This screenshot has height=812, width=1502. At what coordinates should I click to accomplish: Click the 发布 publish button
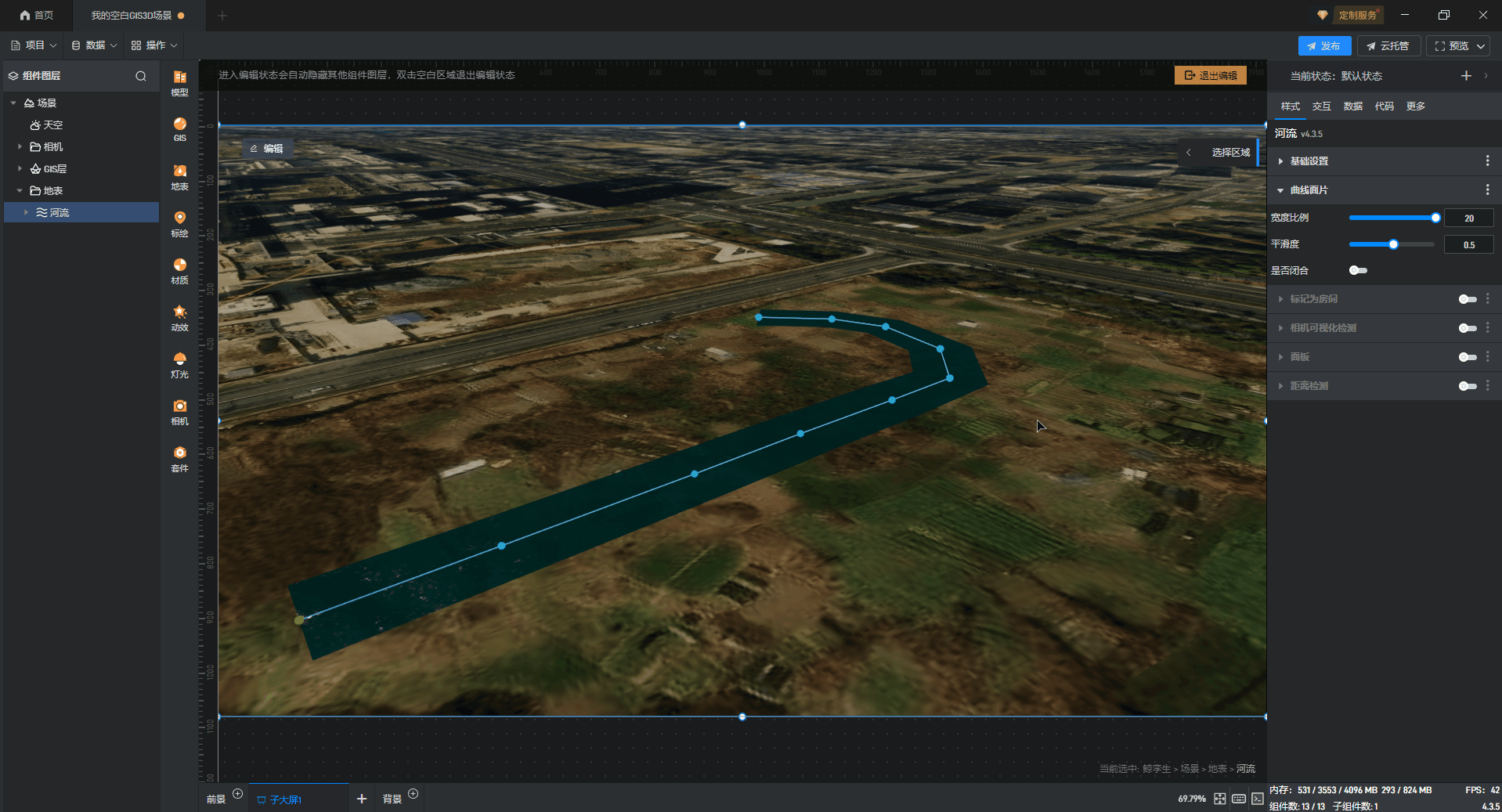click(1323, 46)
